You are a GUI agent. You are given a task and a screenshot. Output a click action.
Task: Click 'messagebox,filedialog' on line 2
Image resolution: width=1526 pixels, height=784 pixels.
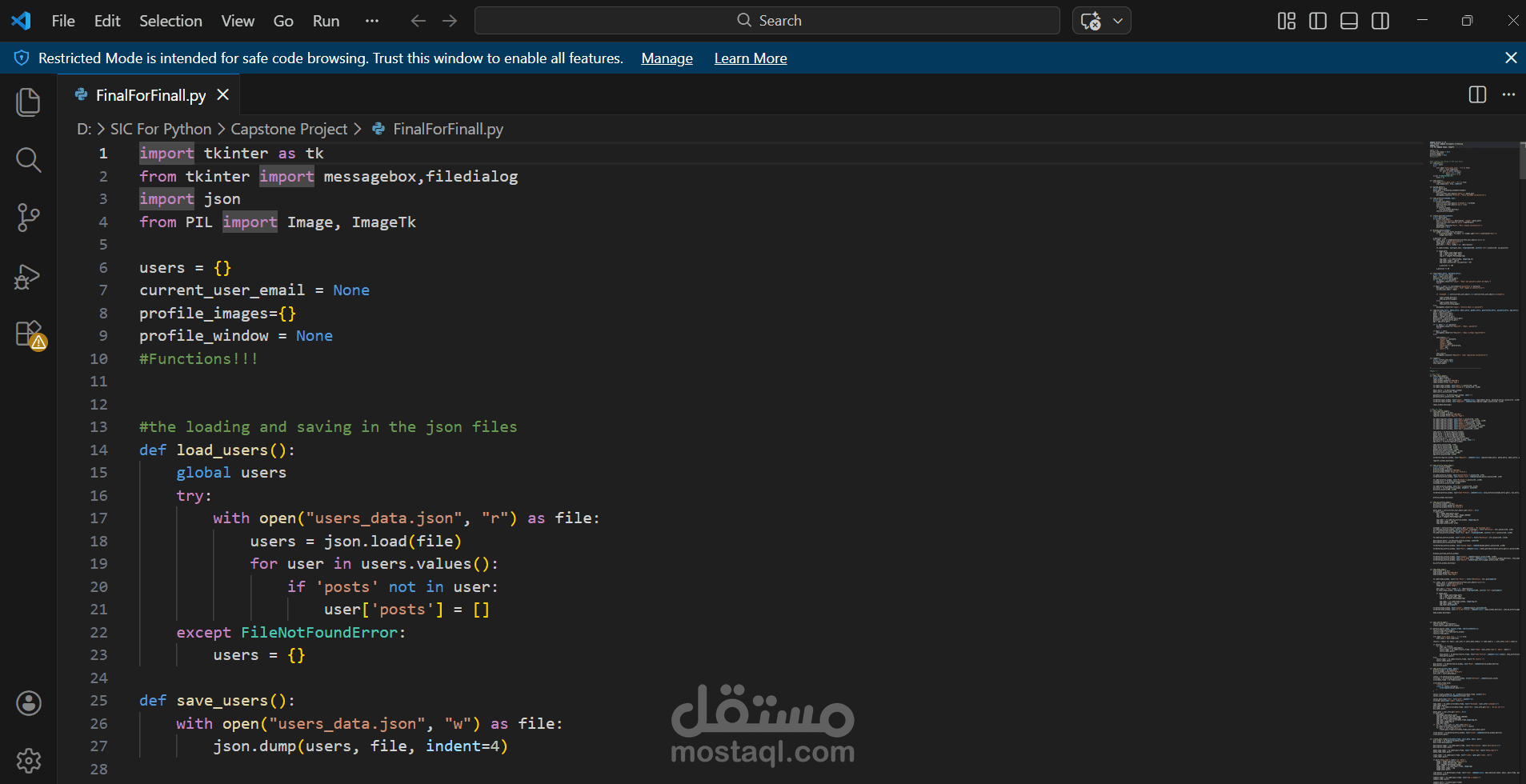pos(421,176)
